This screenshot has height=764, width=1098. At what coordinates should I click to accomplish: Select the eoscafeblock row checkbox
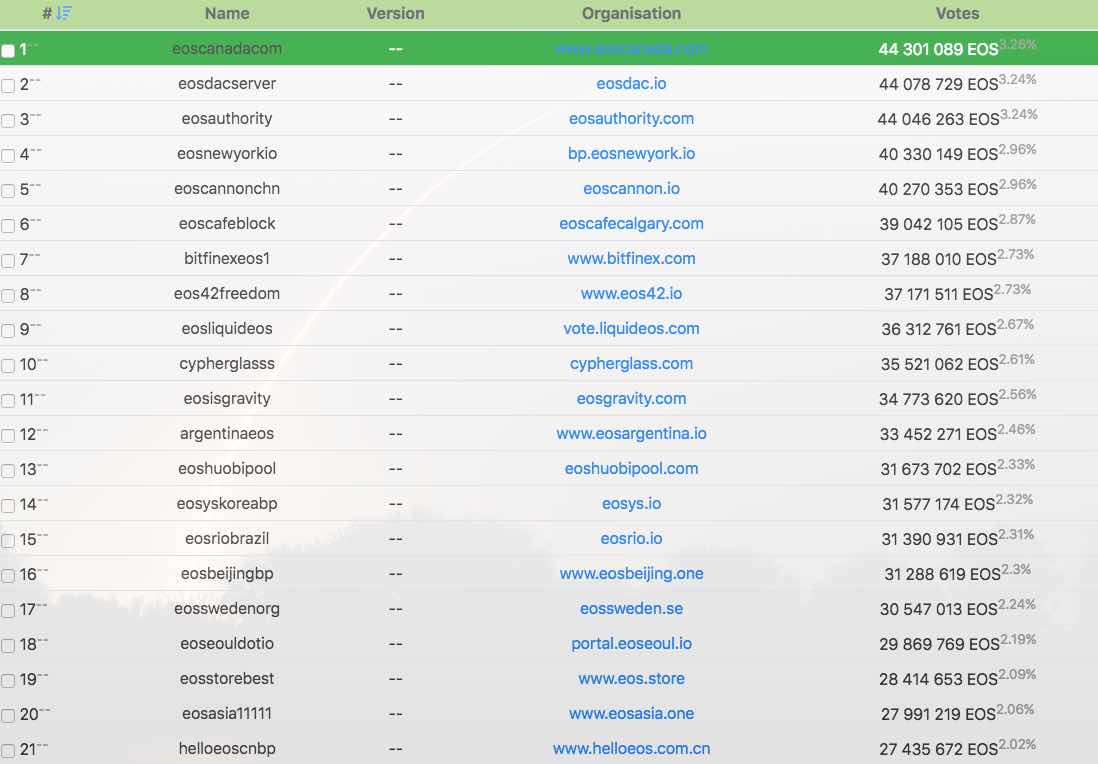[8, 225]
